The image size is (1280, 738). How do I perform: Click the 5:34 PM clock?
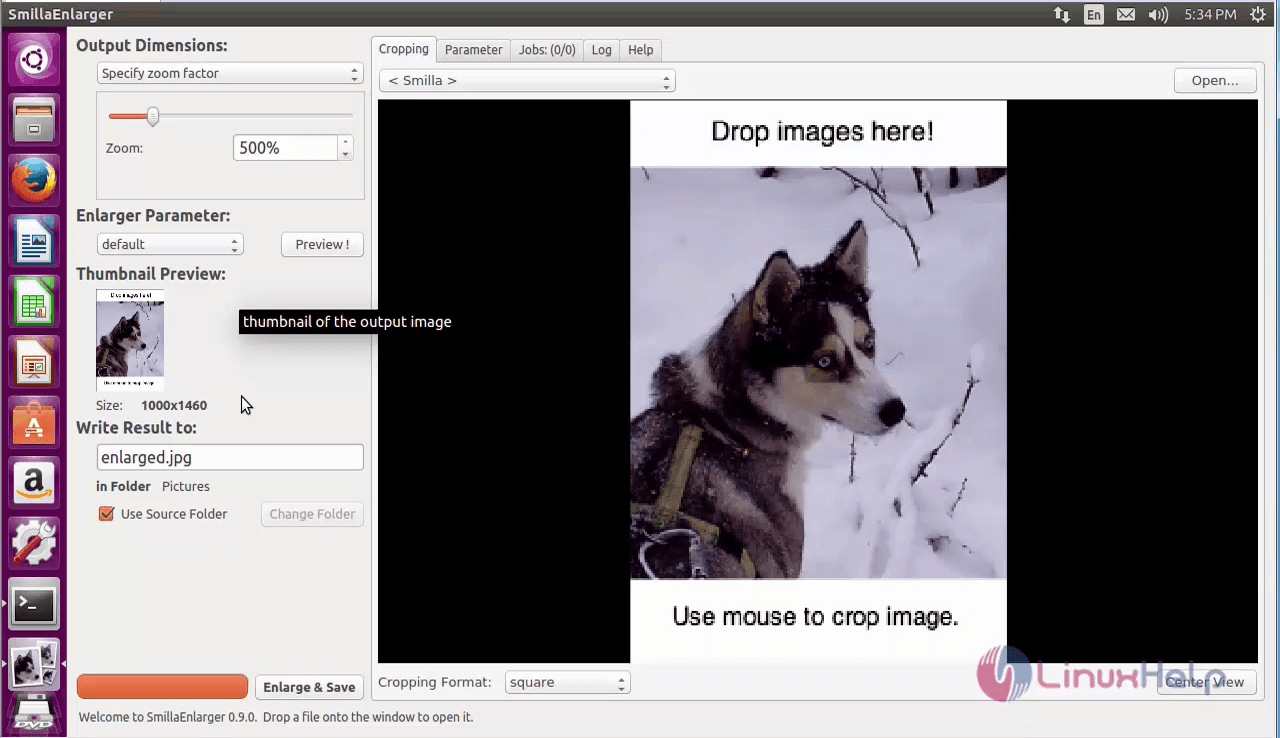tap(1210, 14)
